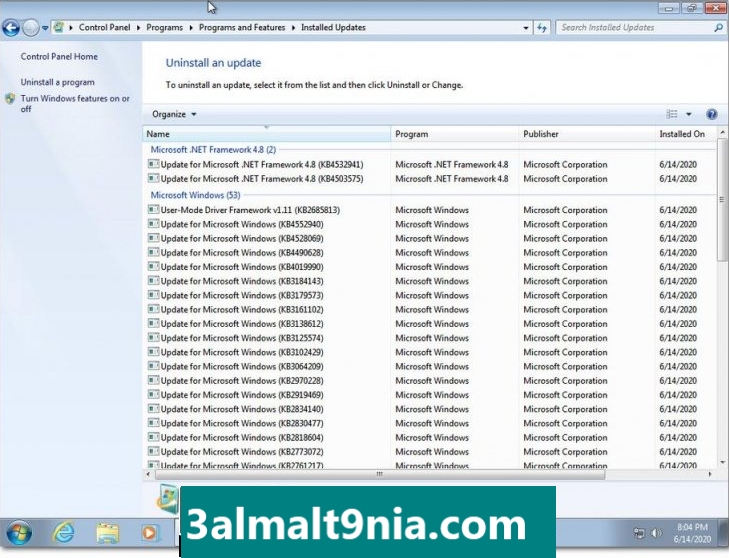Click the Control Panel icon in address bar
The height and width of the screenshot is (558, 729).
pos(59,27)
